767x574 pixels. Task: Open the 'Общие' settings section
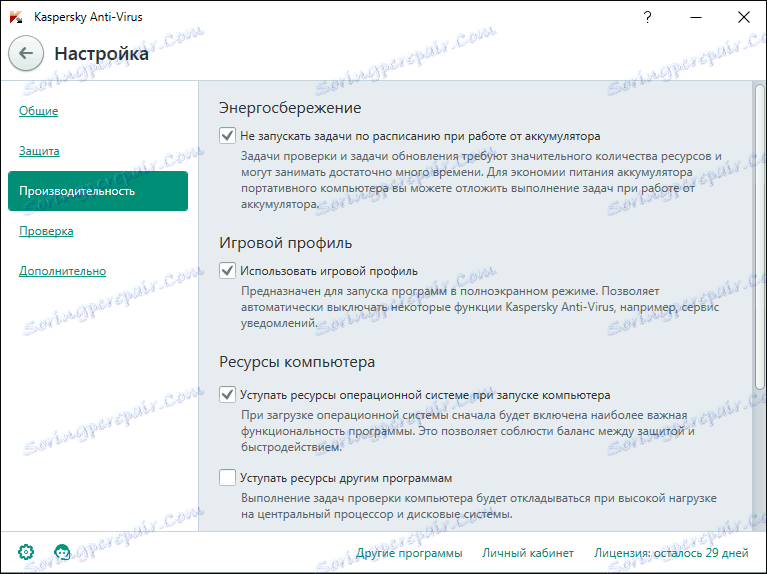39,111
